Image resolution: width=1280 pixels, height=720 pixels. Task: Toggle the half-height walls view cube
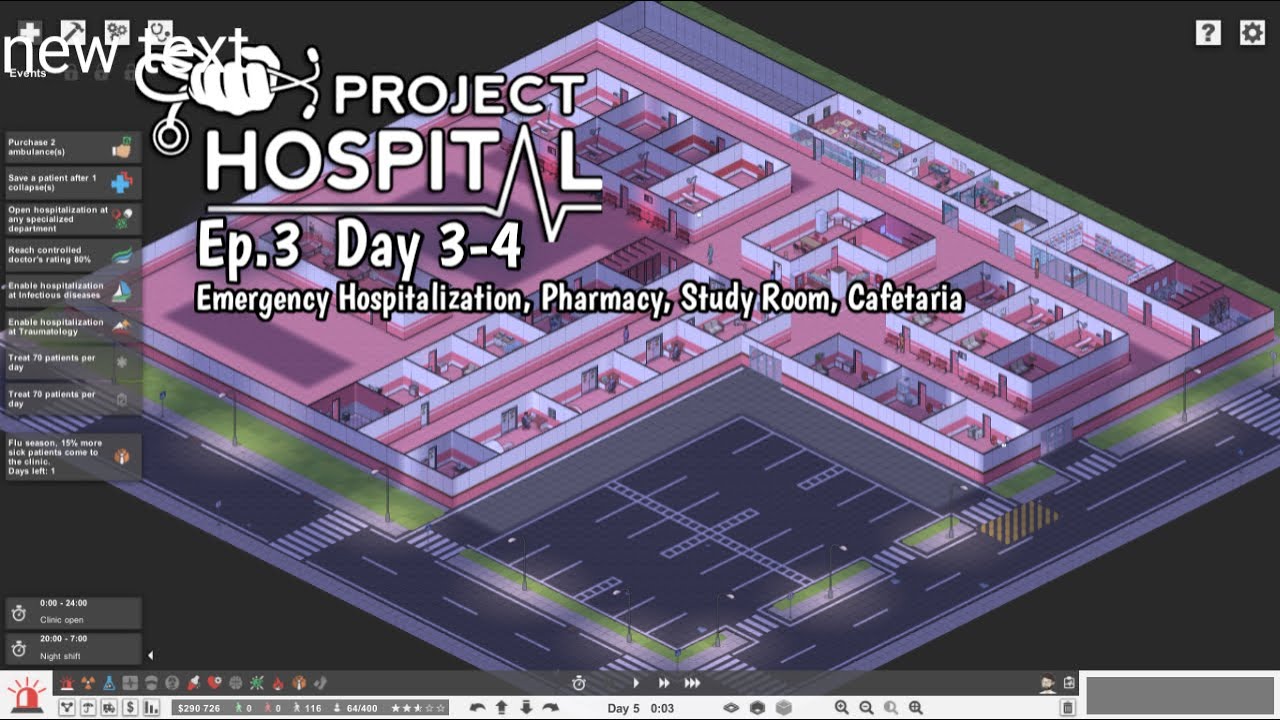757,707
